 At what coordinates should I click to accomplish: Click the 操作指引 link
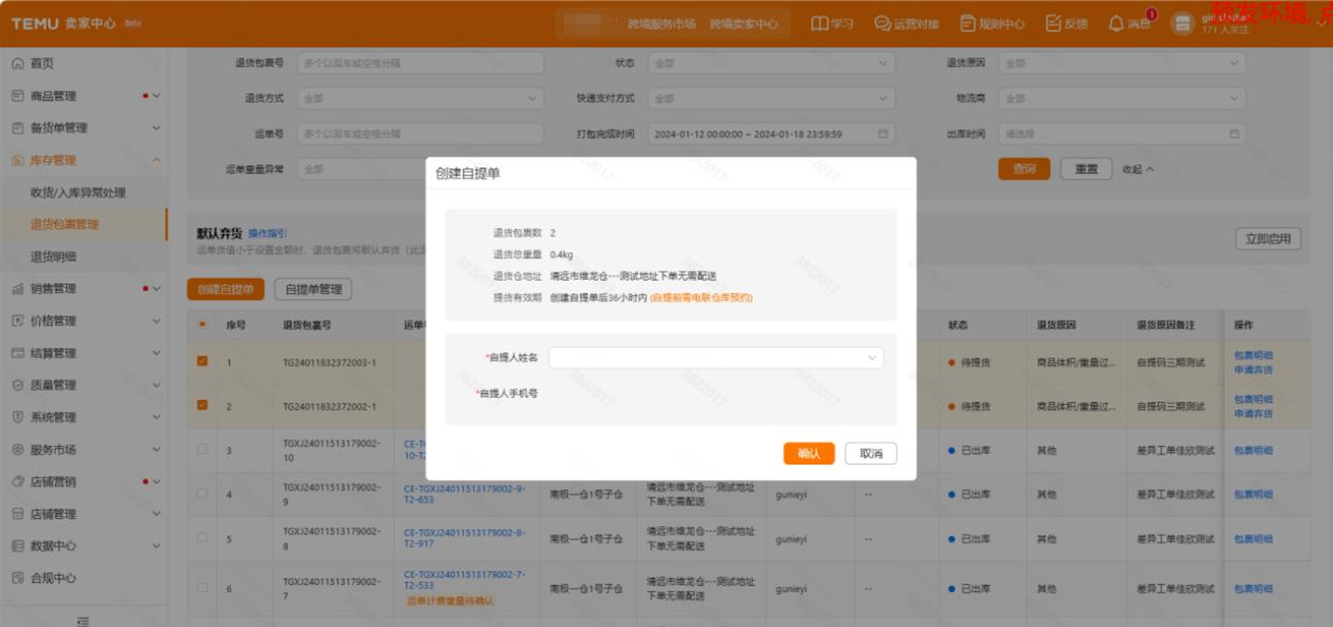(x=268, y=233)
